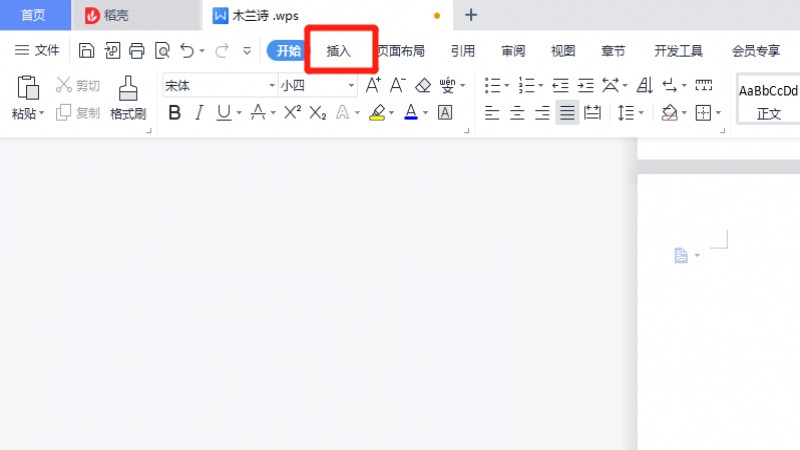
Task: Open line spacing dropdown
Action: coord(631,112)
